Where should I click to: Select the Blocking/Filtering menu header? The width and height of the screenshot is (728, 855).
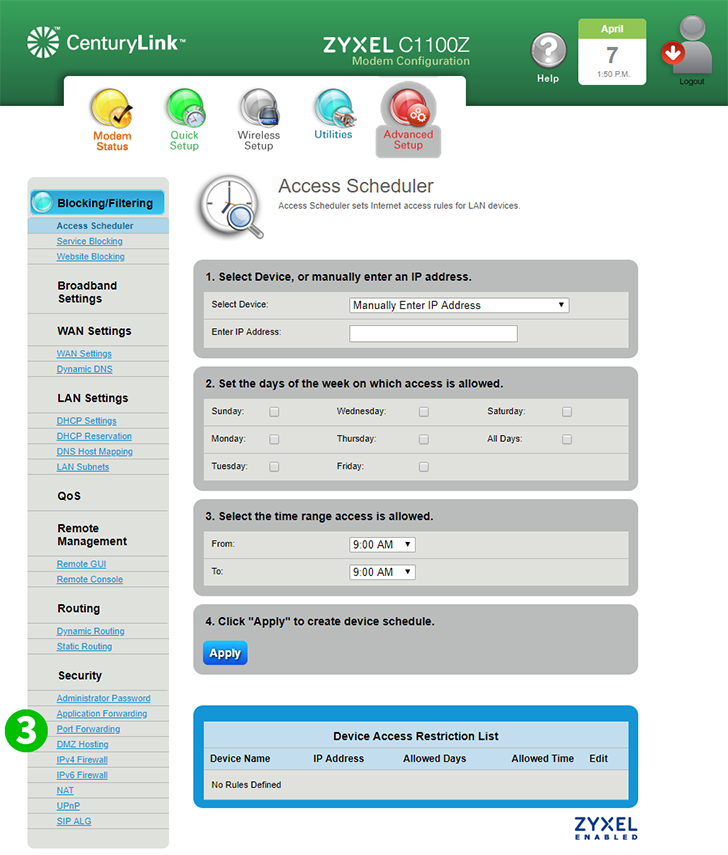pyautogui.click(x=98, y=203)
